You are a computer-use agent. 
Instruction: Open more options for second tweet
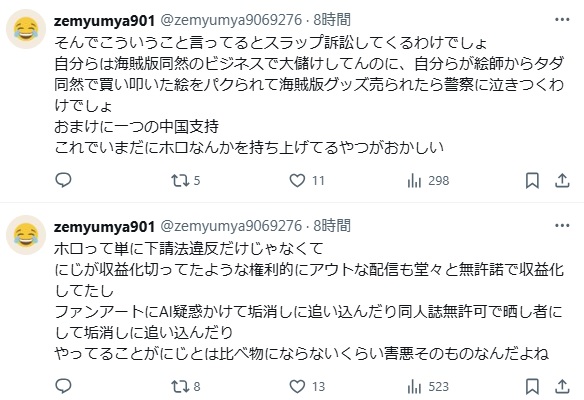562,225
